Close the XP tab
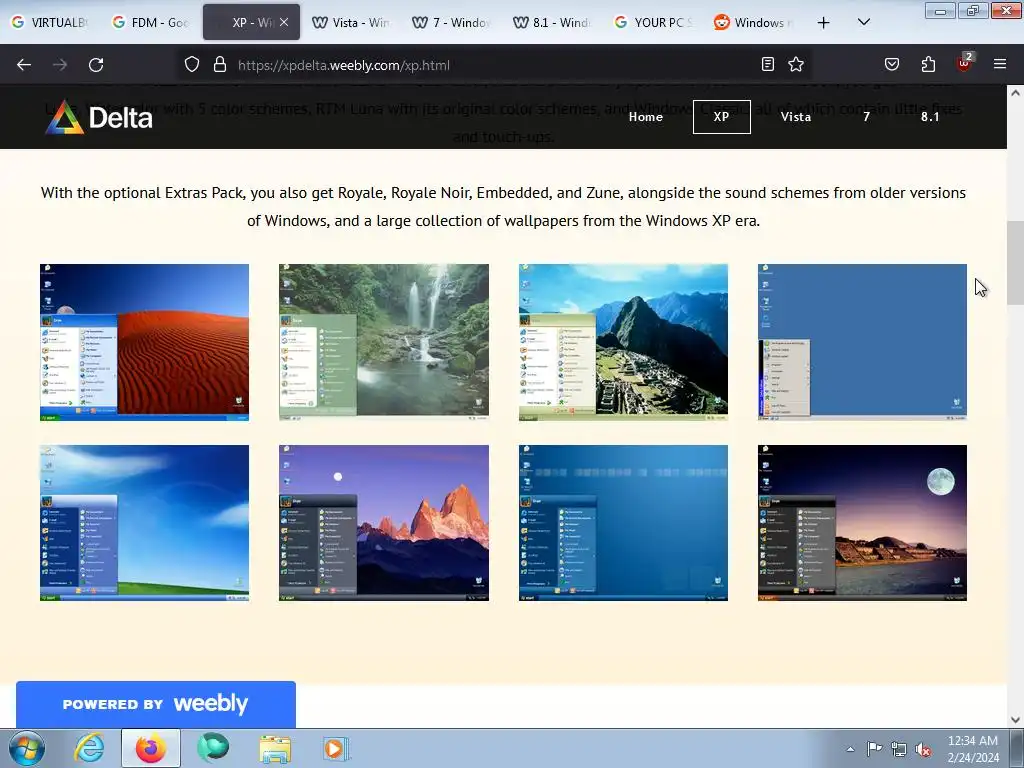Screen dimensions: 1024x768 point(284,22)
